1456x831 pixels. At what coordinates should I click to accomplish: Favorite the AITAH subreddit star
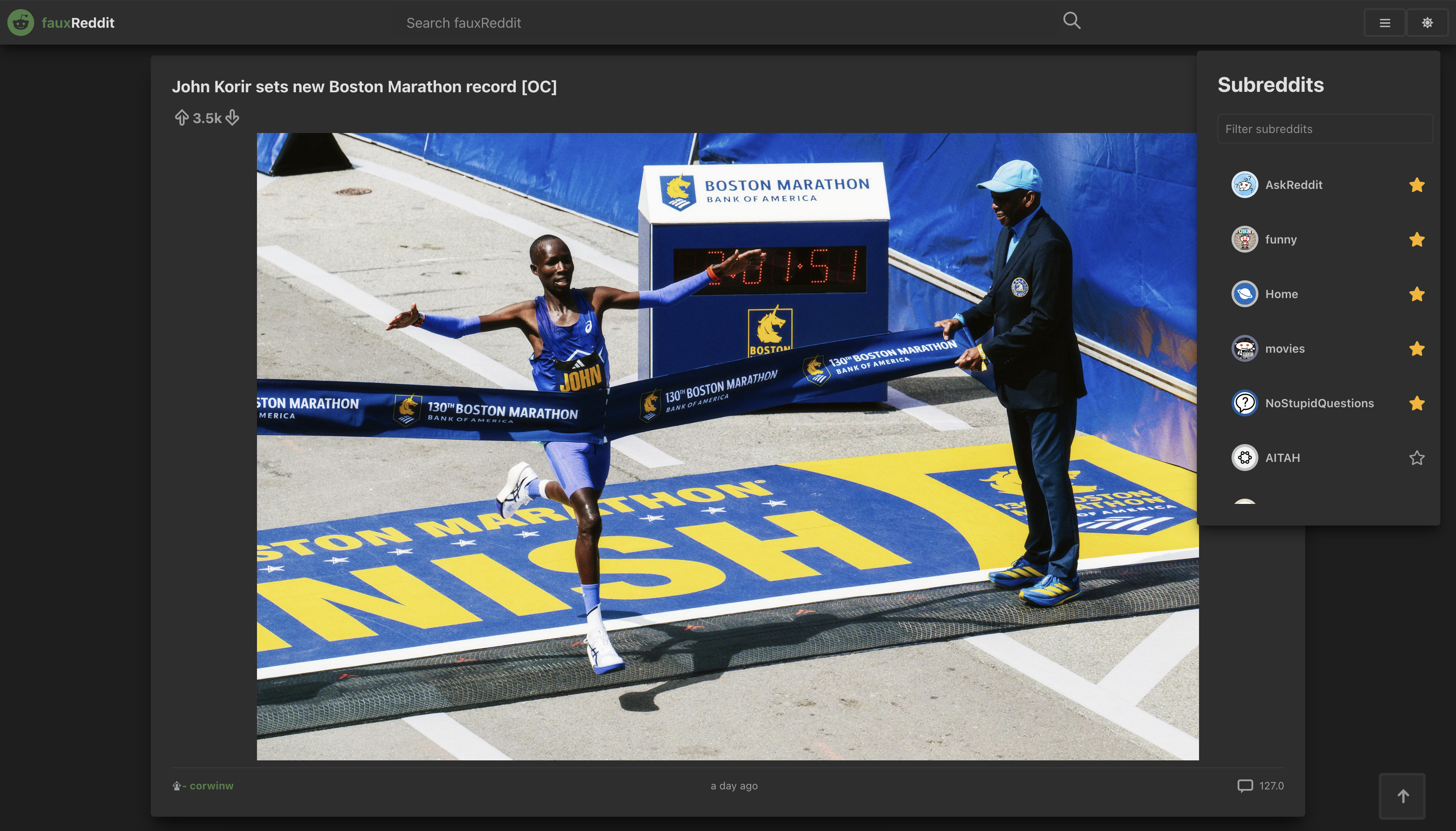pos(1416,458)
